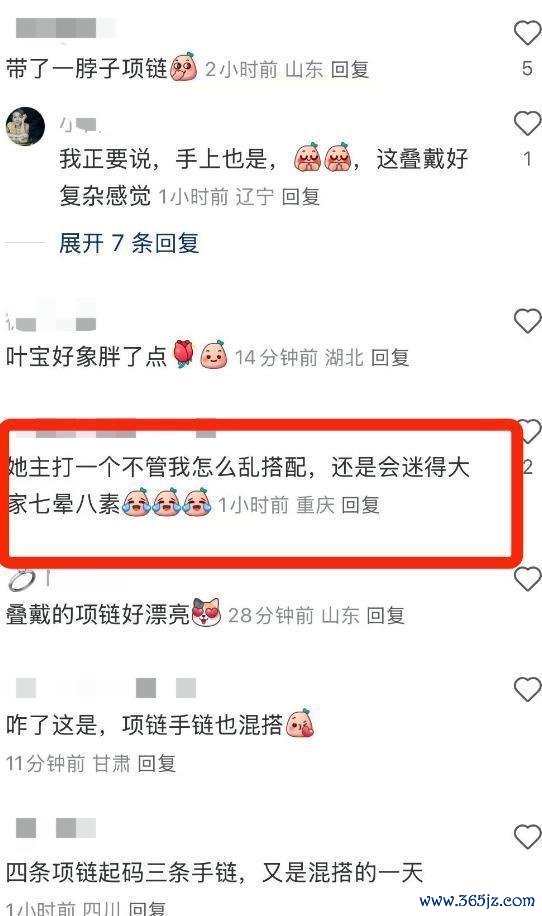The image size is (542, 916).
Task: Reply to the Chongqing highlighted comment
Action: 360,504
